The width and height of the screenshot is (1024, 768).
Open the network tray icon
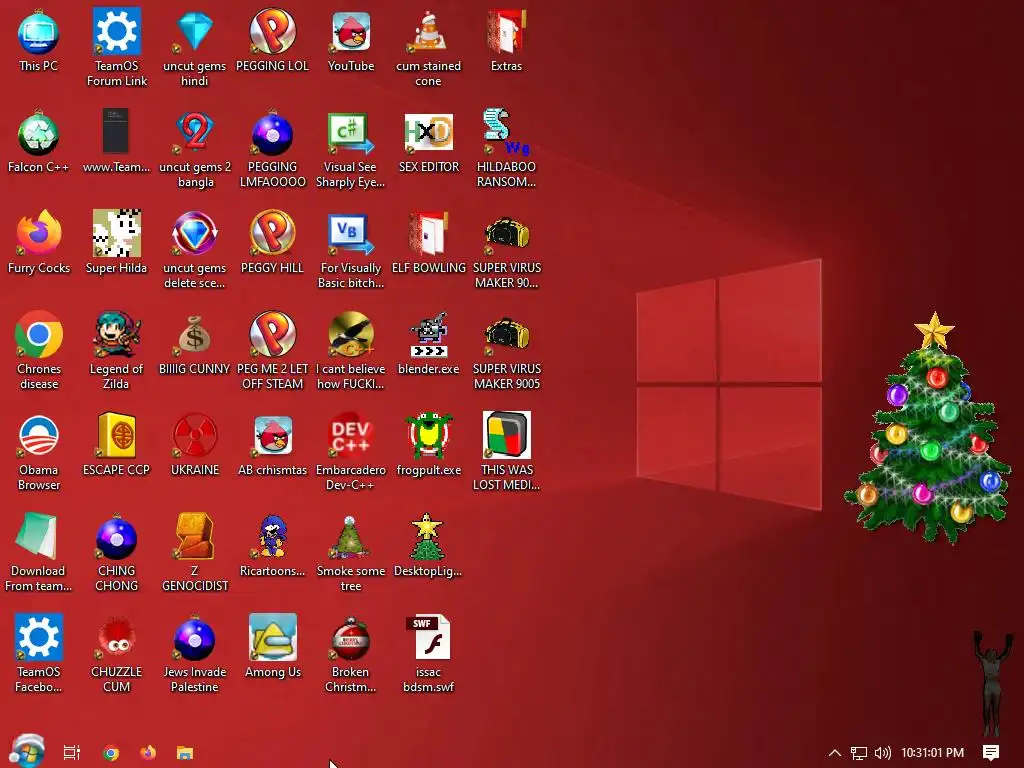pyautogui.click(x=859, y=753)
